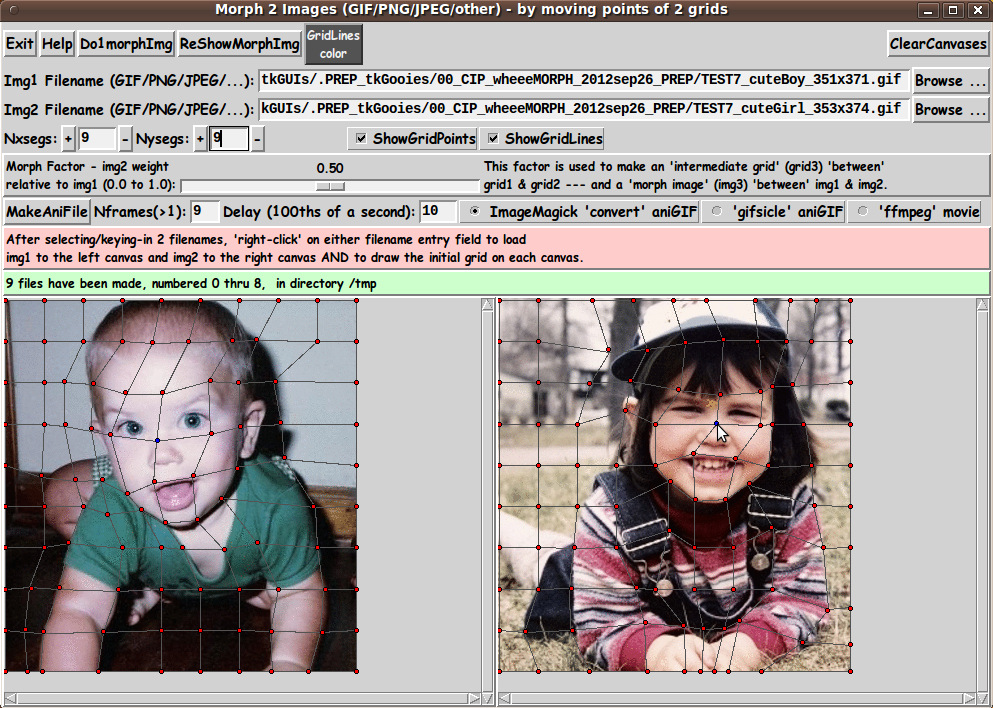Click the Nframes entry field

point(205,212)
